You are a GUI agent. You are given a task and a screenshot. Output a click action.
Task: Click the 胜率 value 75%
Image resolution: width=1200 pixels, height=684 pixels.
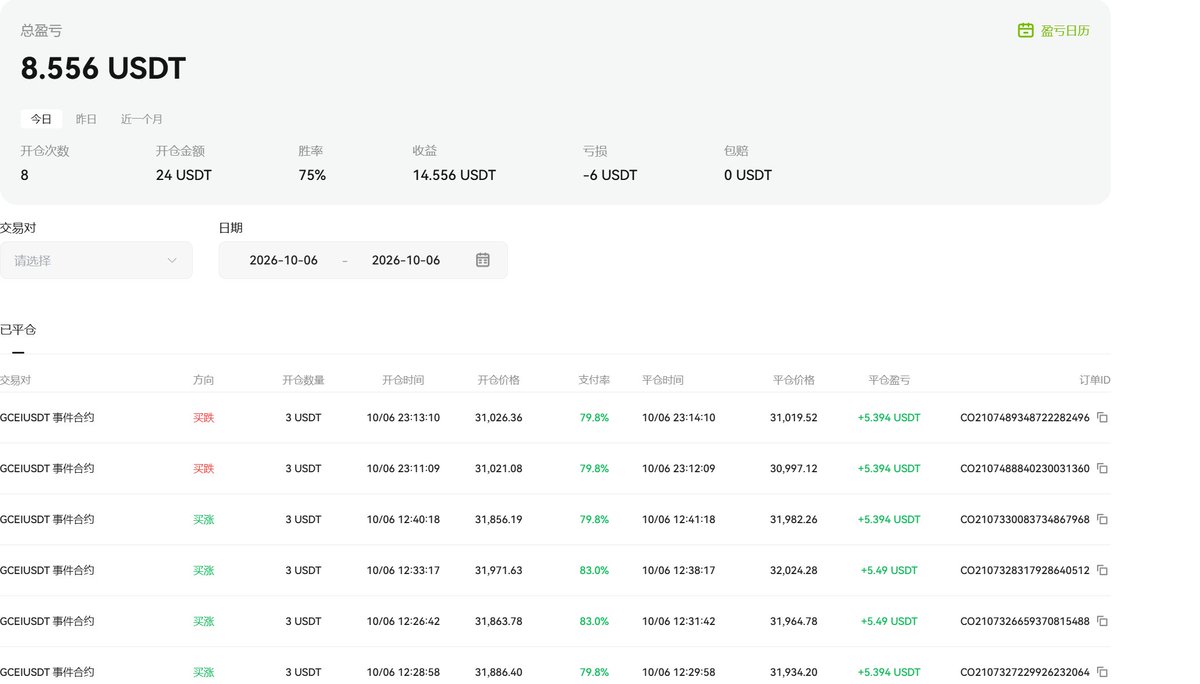[312, 176]
